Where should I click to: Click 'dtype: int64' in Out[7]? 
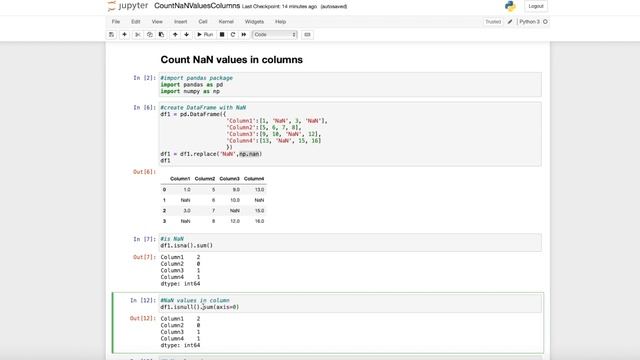(180, 284)
